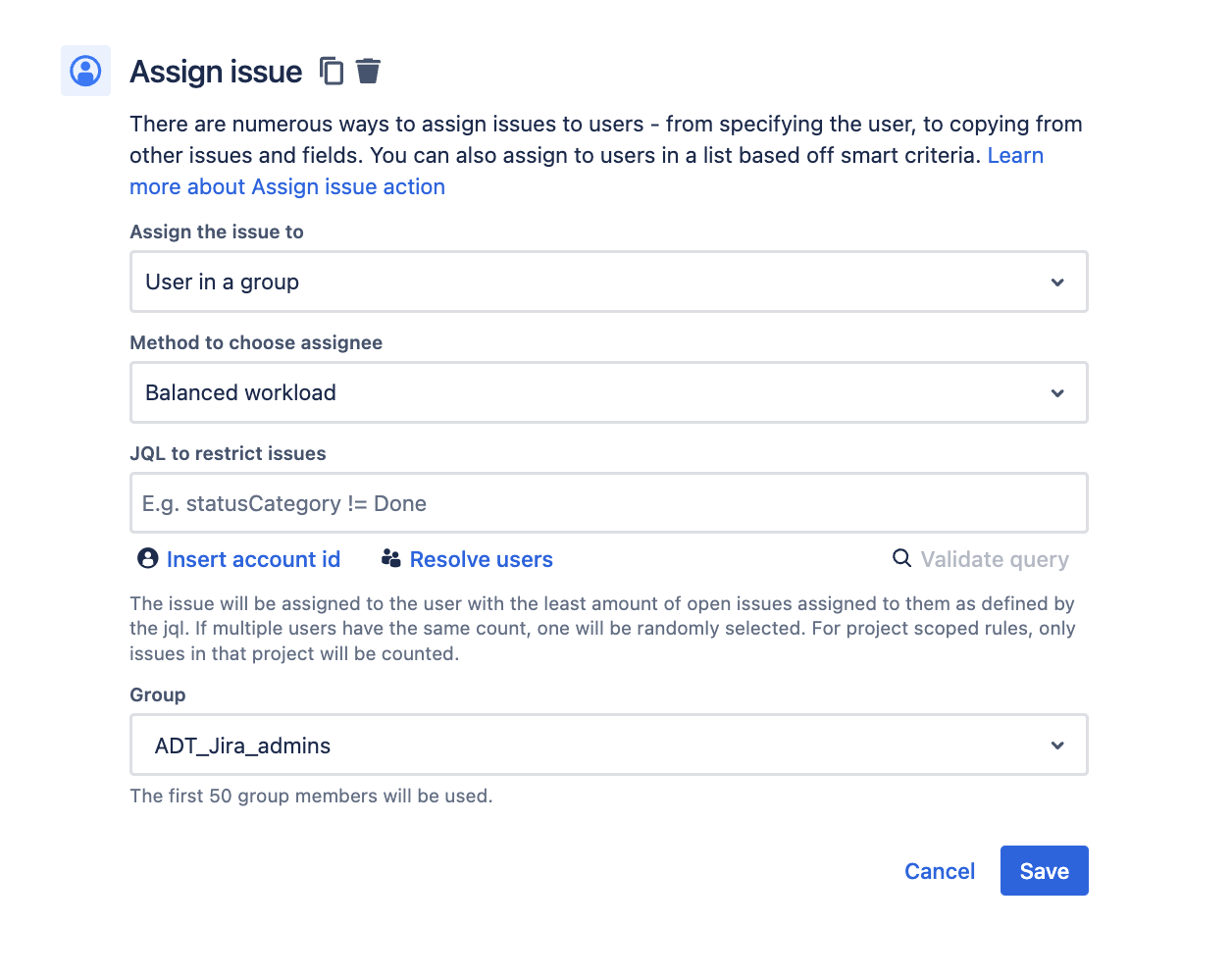Select the Balanced workload value text

tap(240, 392)
